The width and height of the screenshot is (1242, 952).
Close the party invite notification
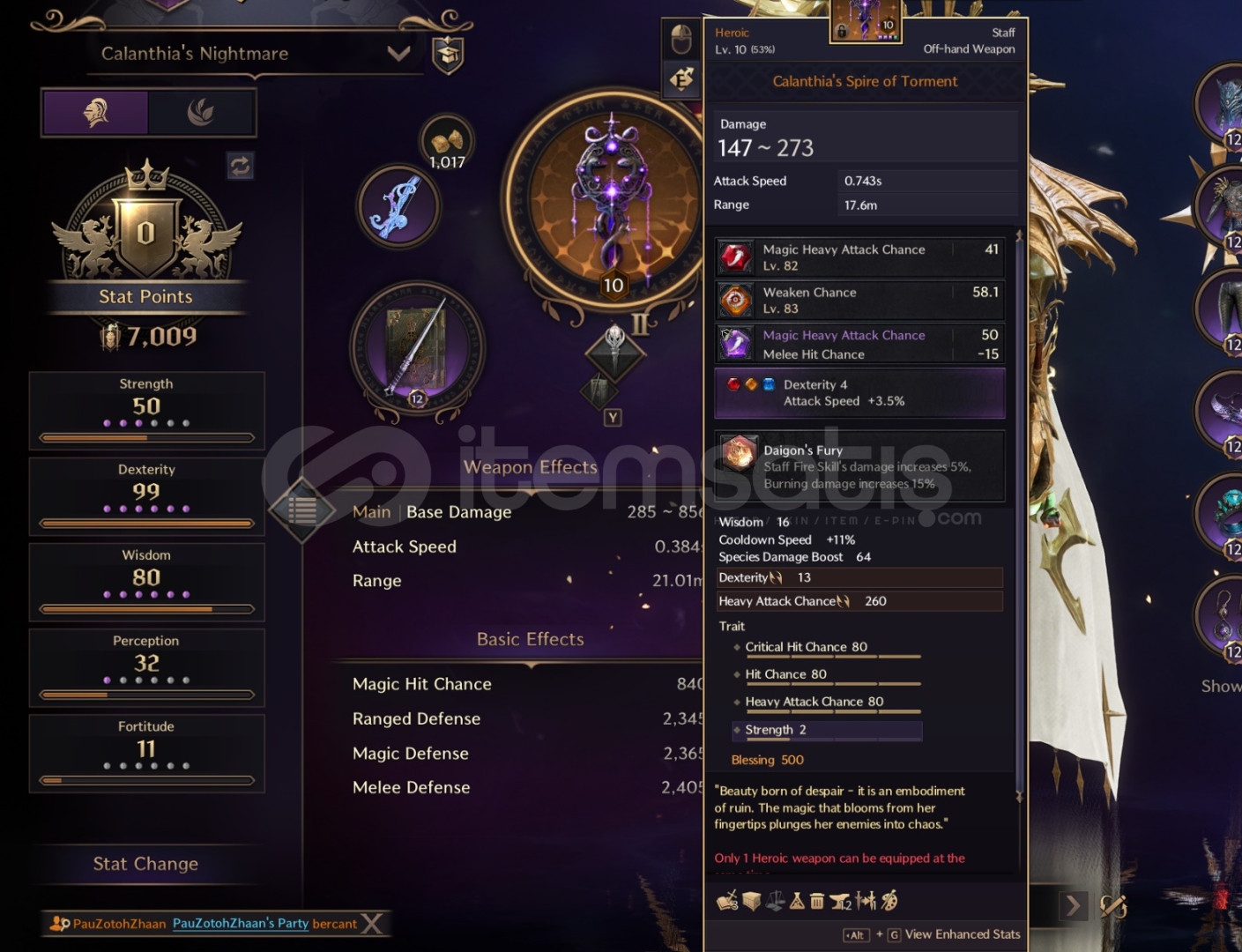(374, 923)
